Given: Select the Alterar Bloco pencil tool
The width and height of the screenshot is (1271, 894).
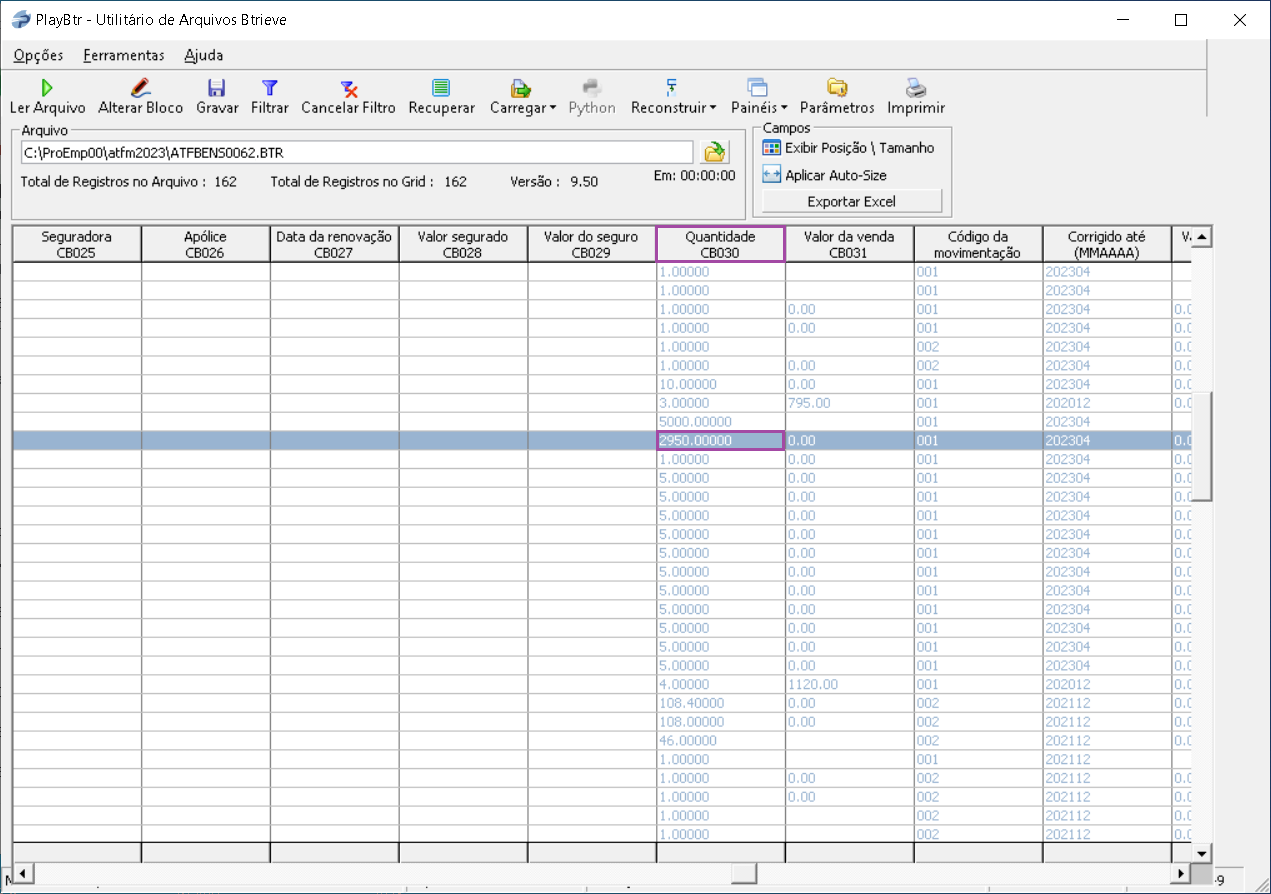Looking at the screenshot, I should pyautogui.click(x=140, y=88).
